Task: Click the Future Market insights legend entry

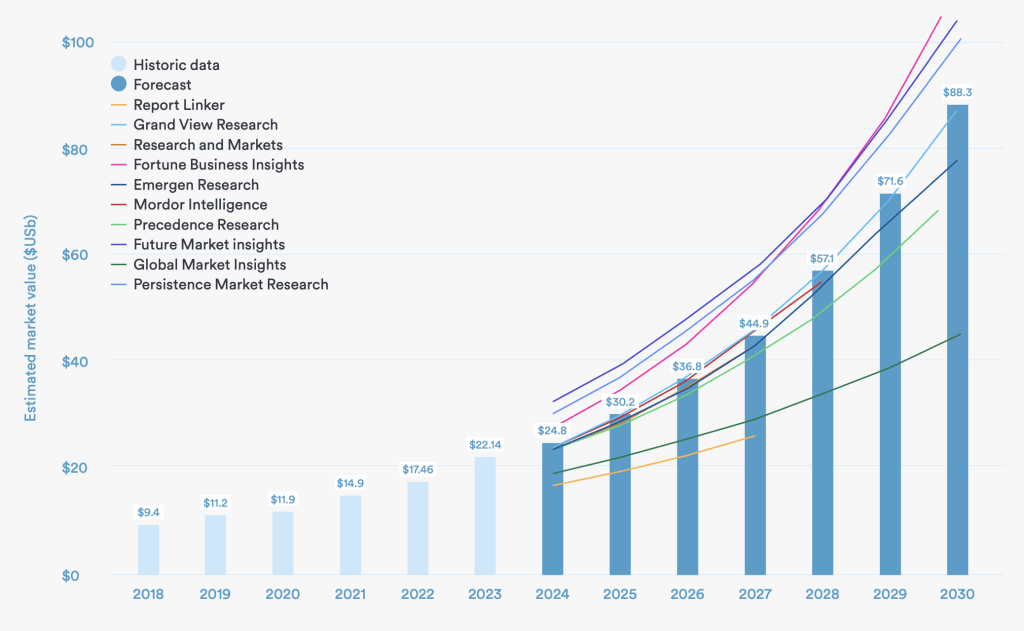Action: pos(208,245)
